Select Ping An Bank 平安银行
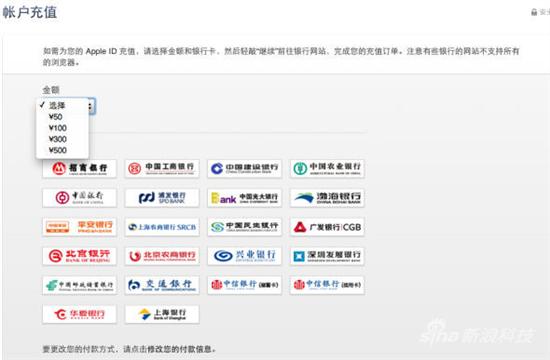 79,227
